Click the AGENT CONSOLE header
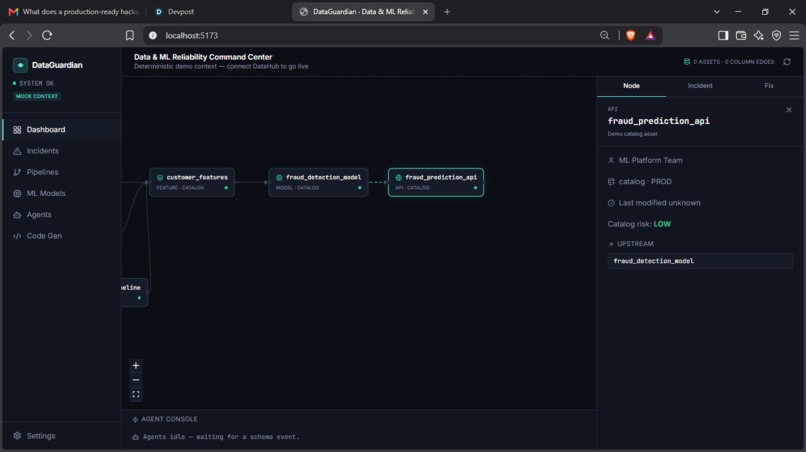This screenshot has height=452, width=806. click(x=169, y=419)
